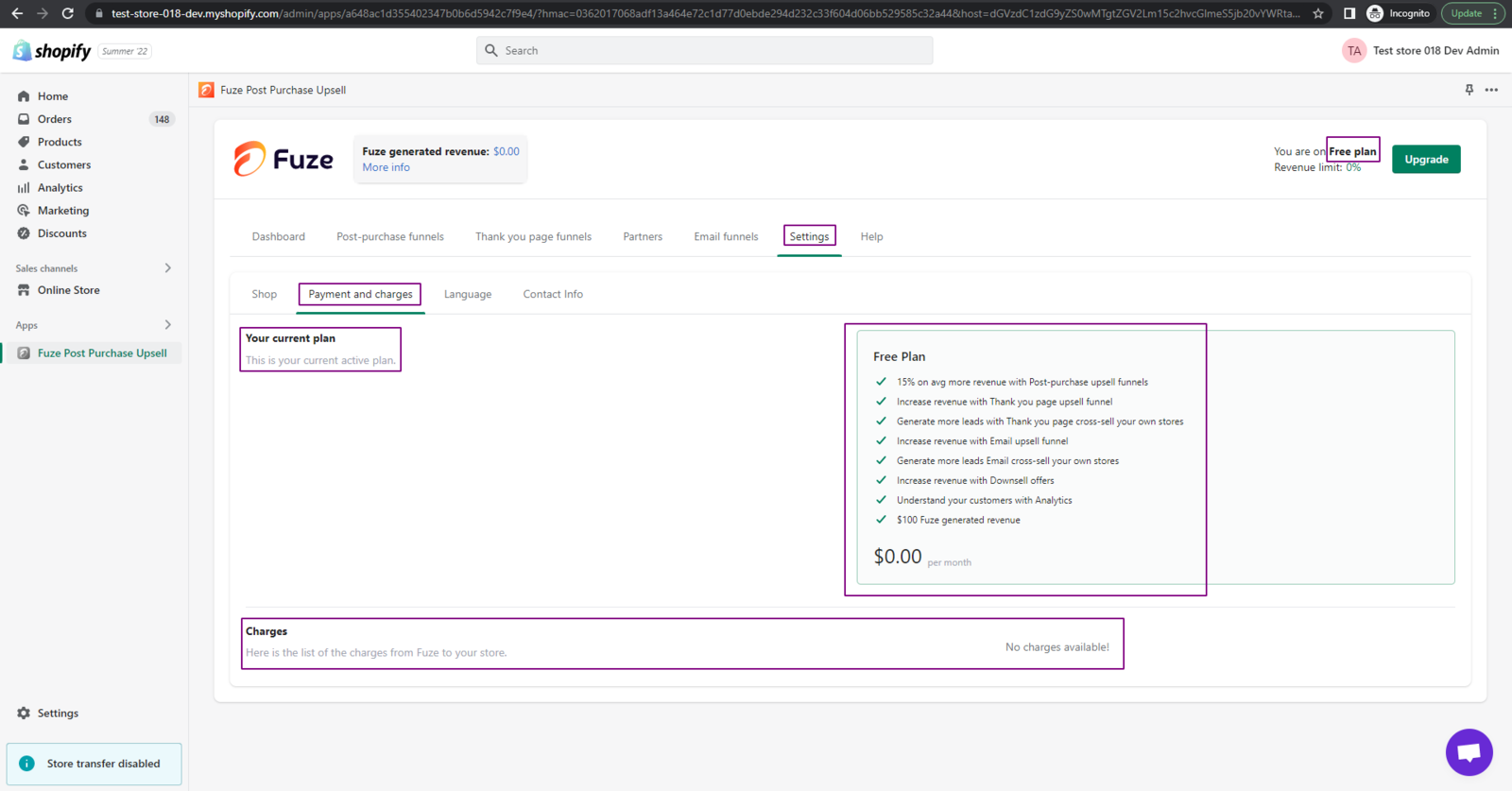Click Increase revenue with Downsell offers feature
1512x791 pixels.
click(975, 480)
